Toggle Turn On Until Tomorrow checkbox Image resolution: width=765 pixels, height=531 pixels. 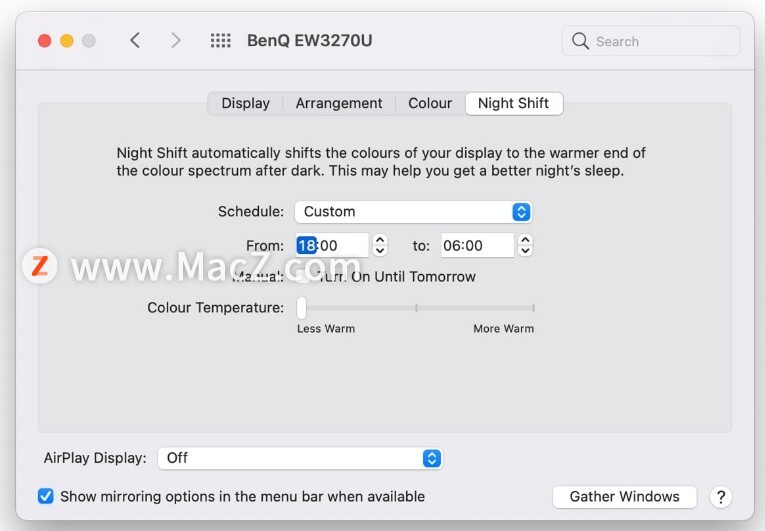click(x=302, y=277)
